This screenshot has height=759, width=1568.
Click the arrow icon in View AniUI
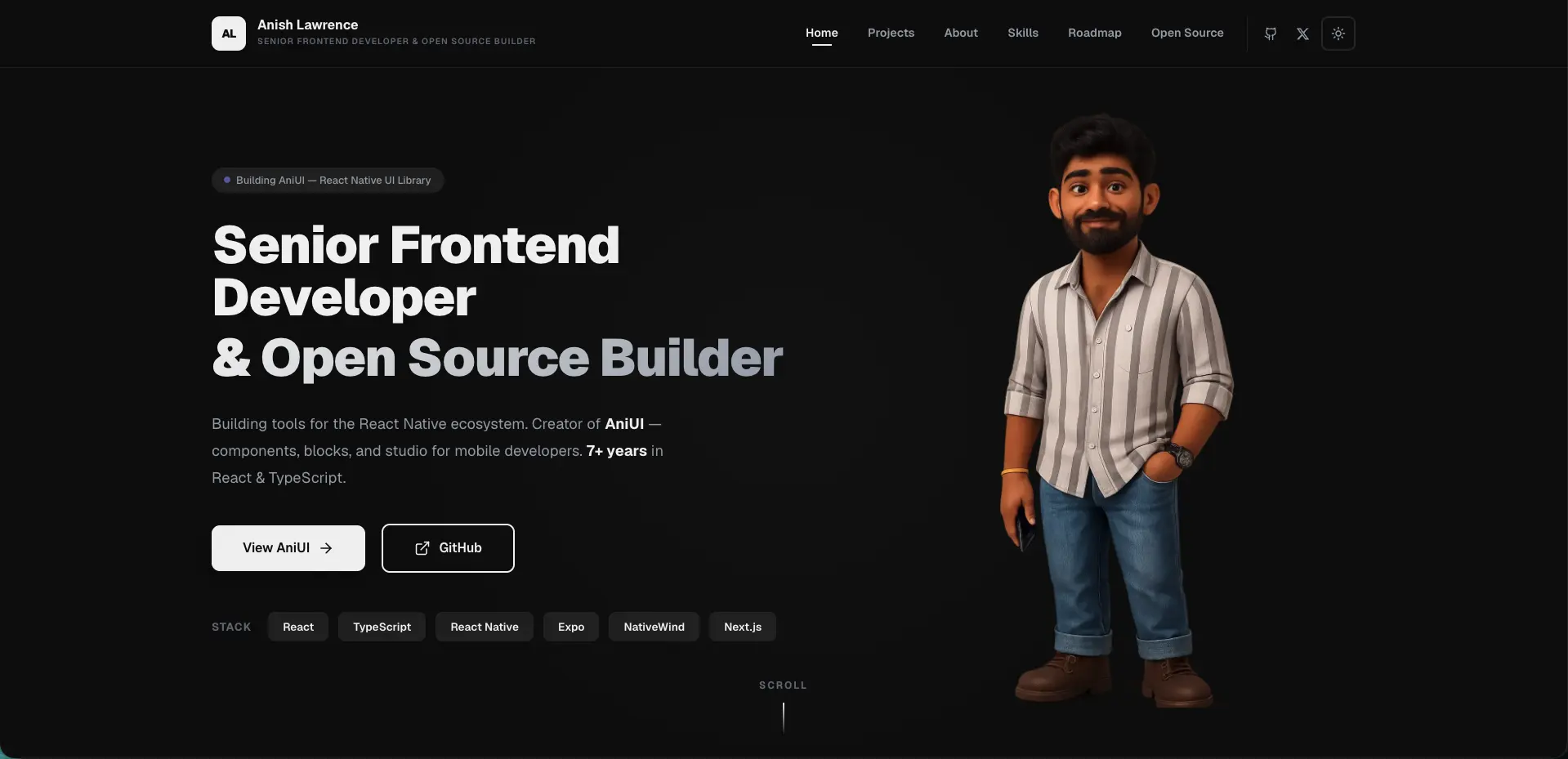(326, 548)
